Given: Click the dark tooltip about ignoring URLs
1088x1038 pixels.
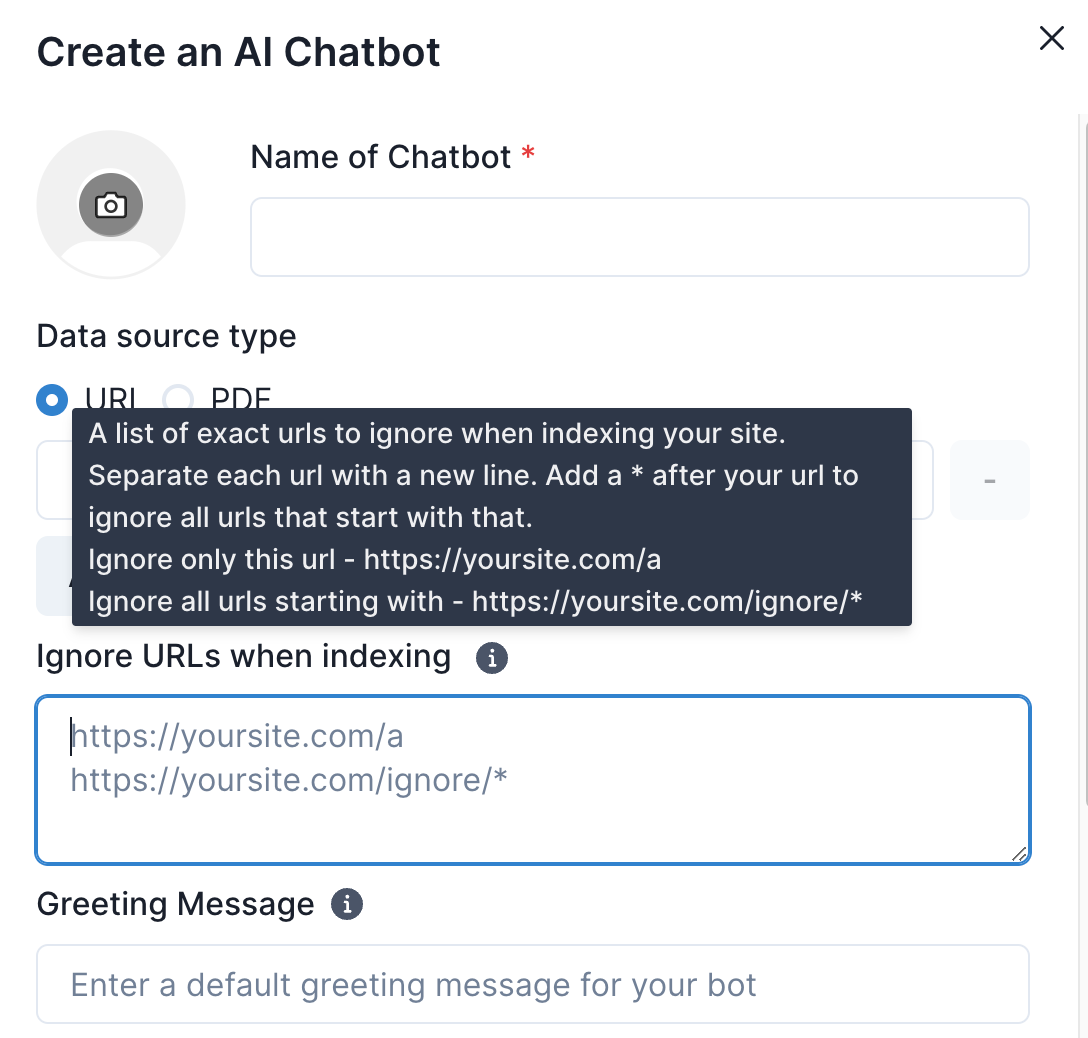Looking at the screenshot, I should click(x=491, y=517).
